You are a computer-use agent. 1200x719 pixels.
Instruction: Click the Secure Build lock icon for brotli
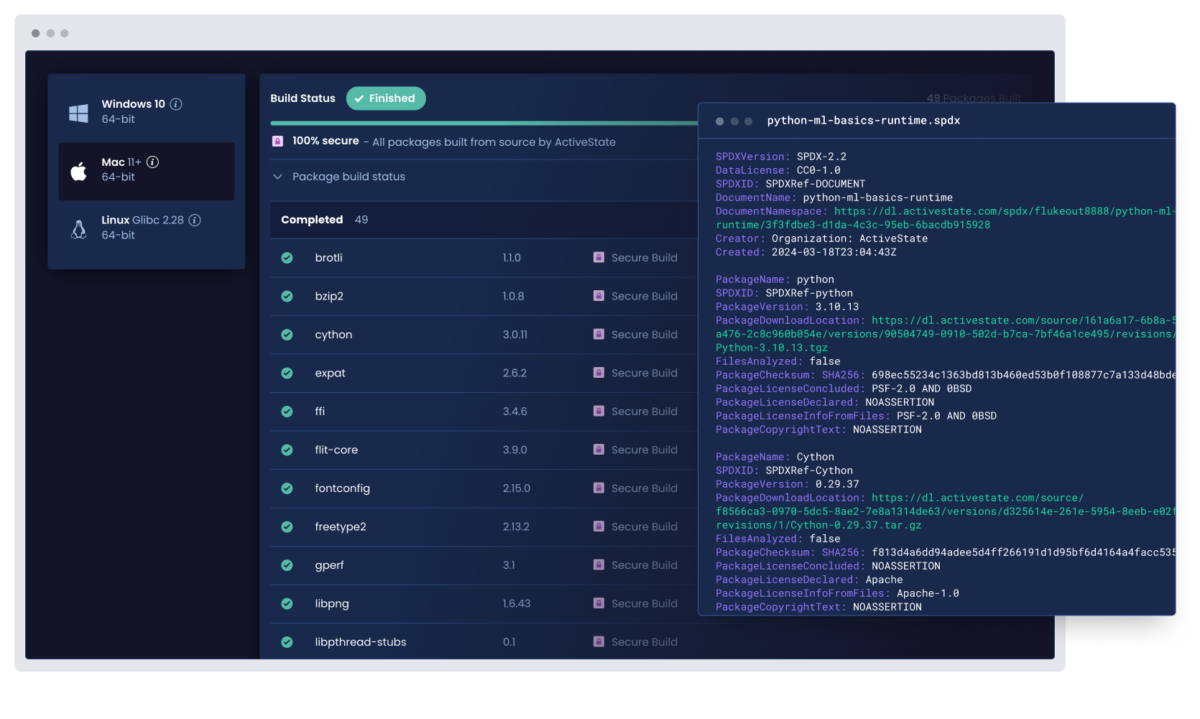[x=598, y=258]
